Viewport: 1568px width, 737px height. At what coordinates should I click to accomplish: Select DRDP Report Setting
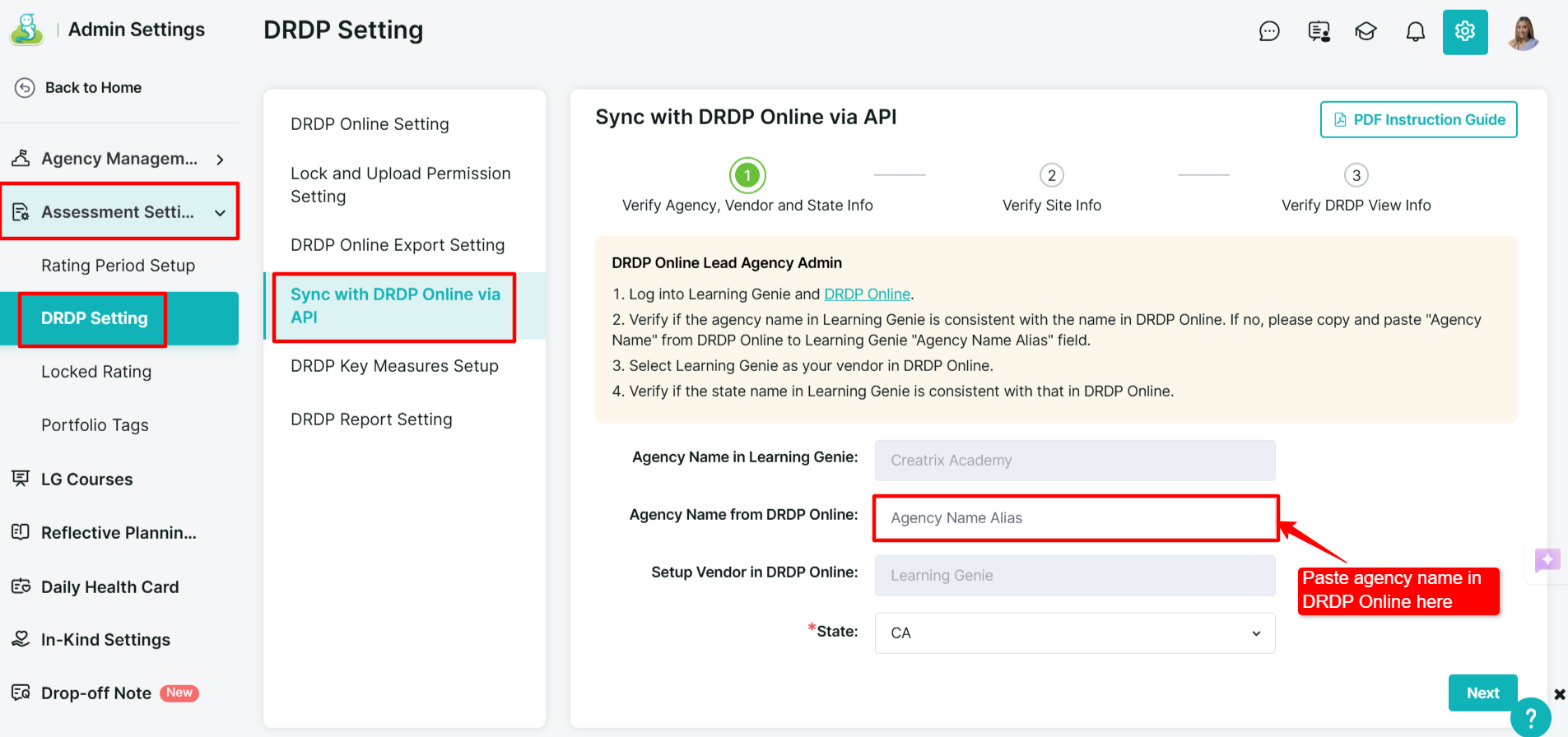[371, 419]
